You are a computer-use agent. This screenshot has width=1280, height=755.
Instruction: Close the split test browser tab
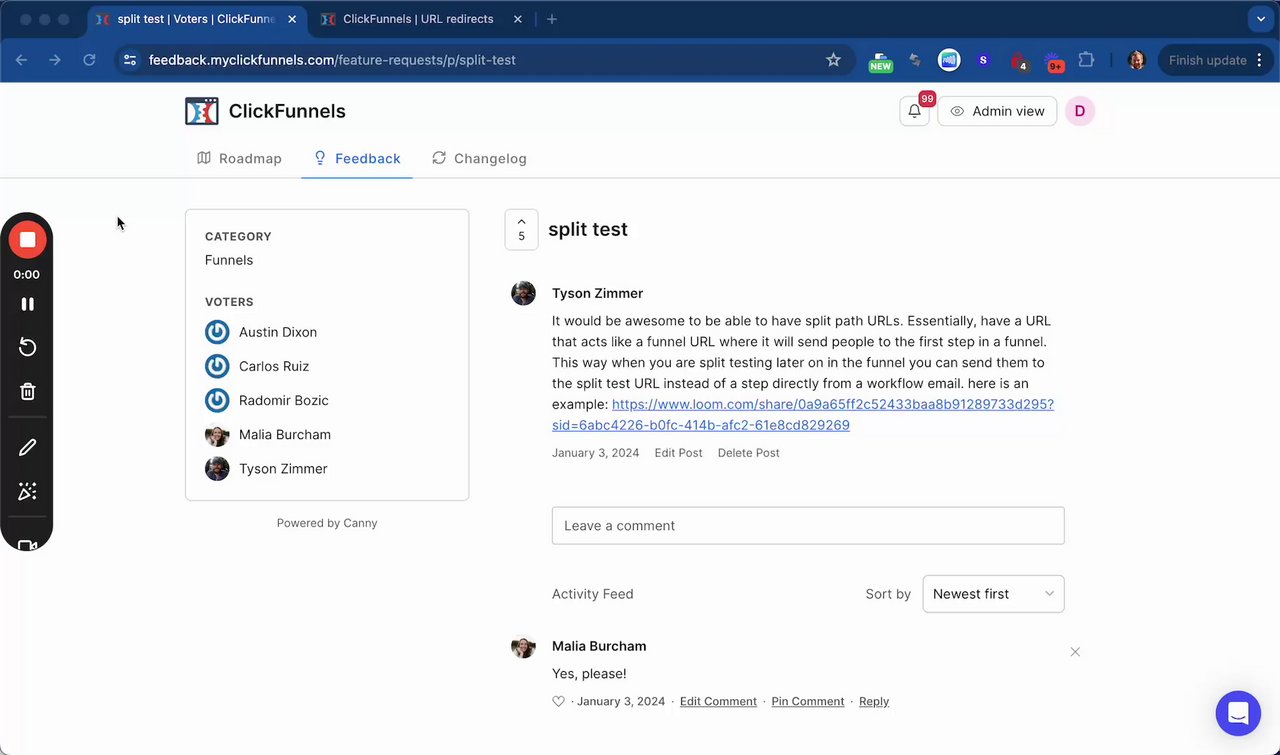290,19
